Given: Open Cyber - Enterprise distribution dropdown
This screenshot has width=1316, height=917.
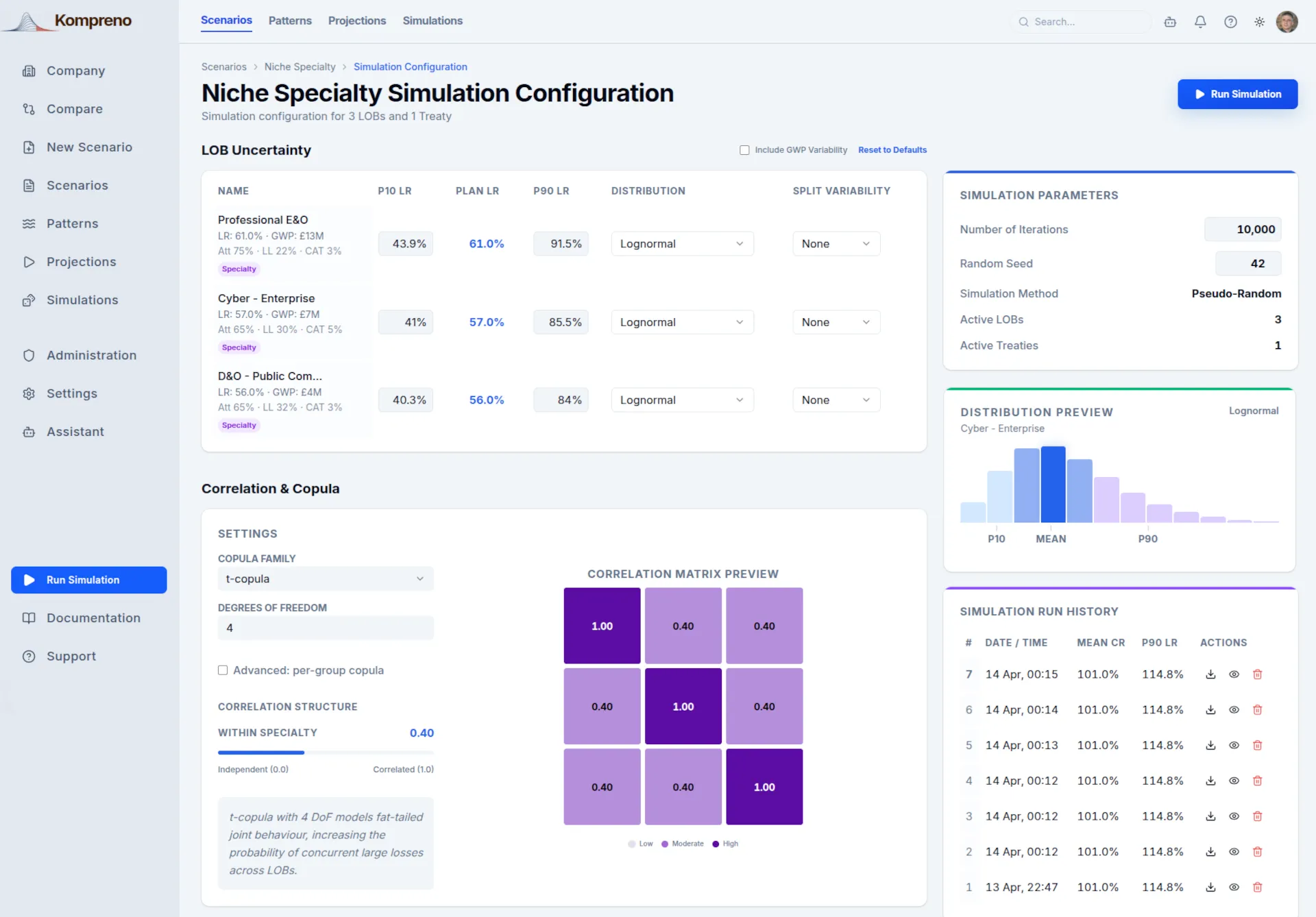Looking at the screenshot, I should coord(682,322).
